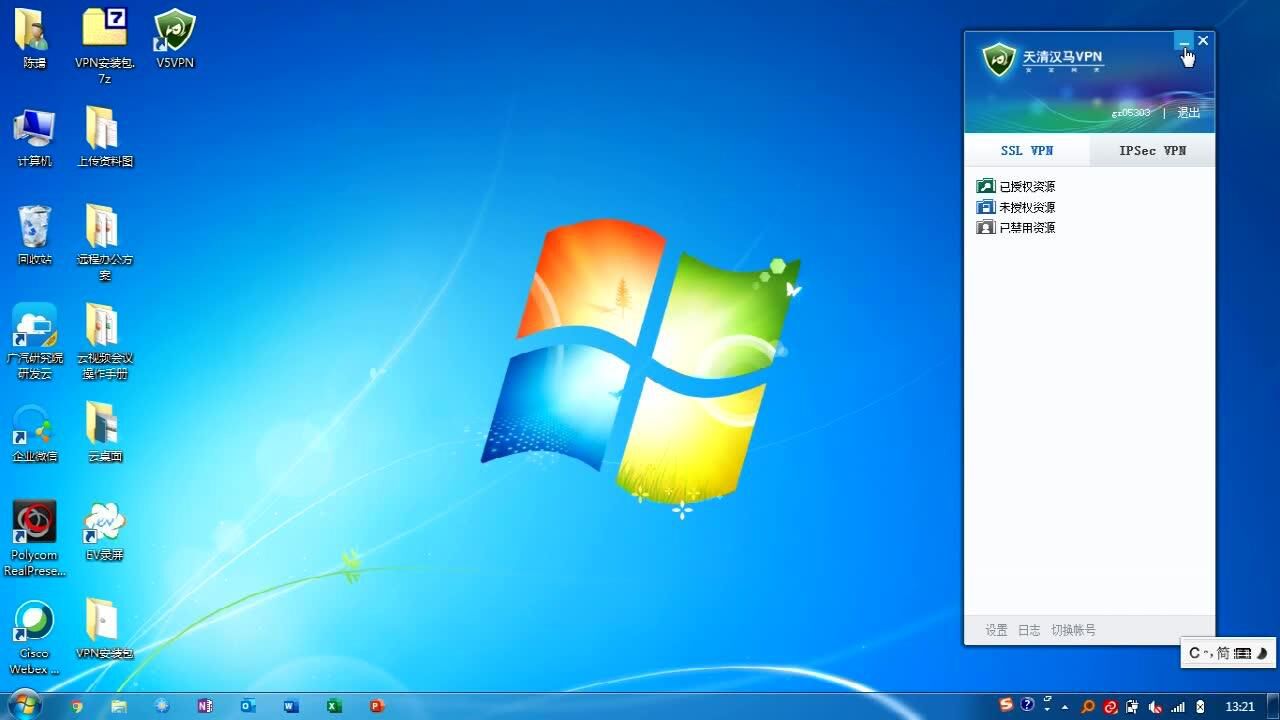Click the 退出 logout link
The height and width of the screenshot is (720, 1280).
pyautogui.click(x=1188, y=113)
